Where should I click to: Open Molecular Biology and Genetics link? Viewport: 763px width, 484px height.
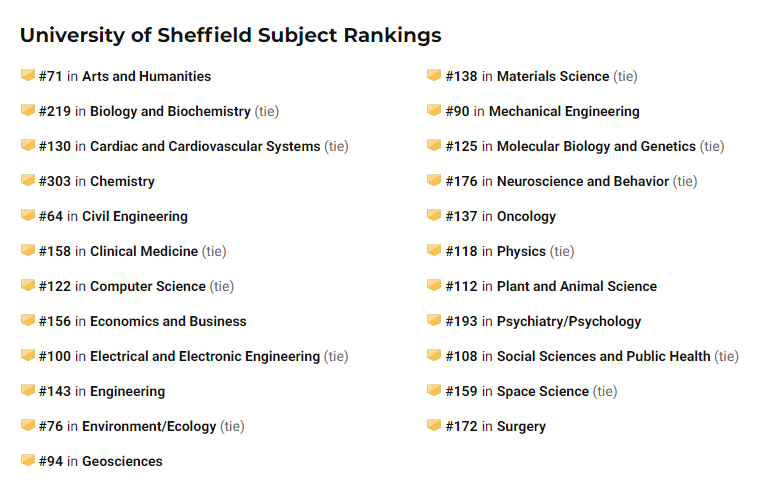pos(597,146)
